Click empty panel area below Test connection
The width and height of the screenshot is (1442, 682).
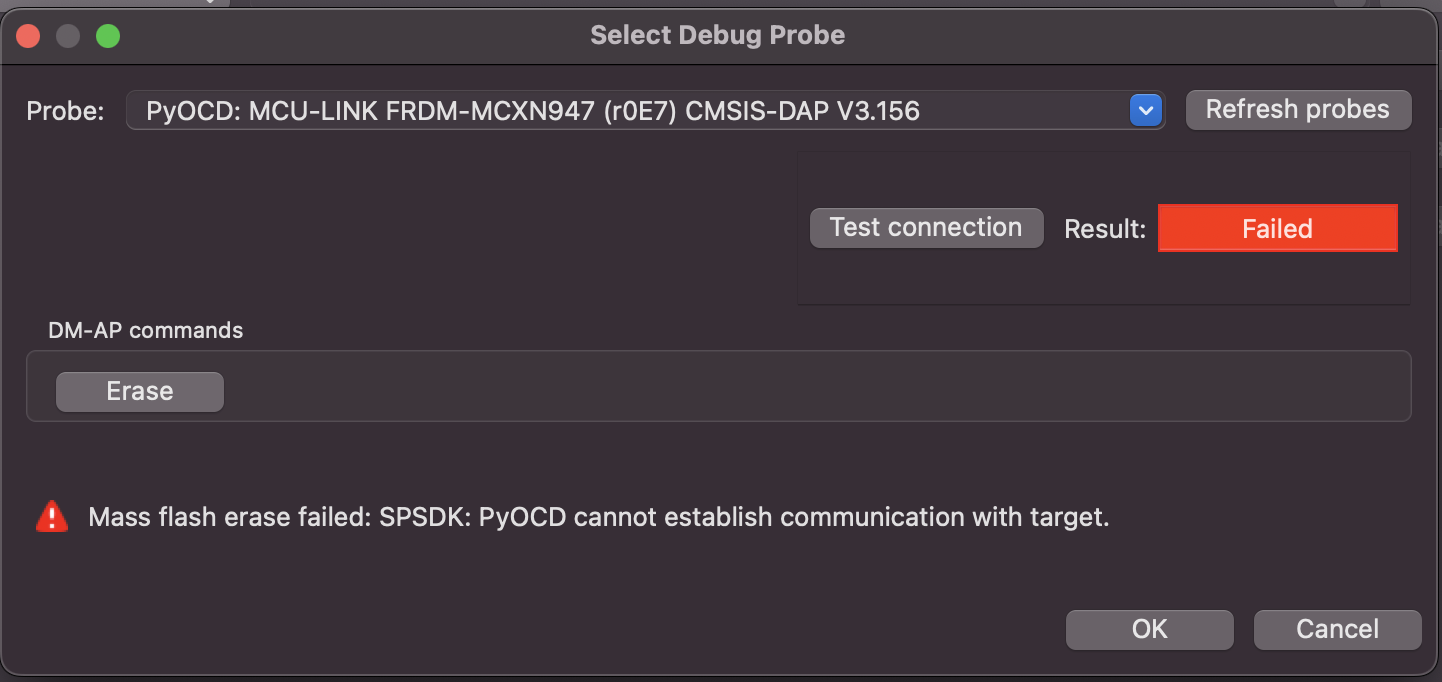tap(1100, 278)
